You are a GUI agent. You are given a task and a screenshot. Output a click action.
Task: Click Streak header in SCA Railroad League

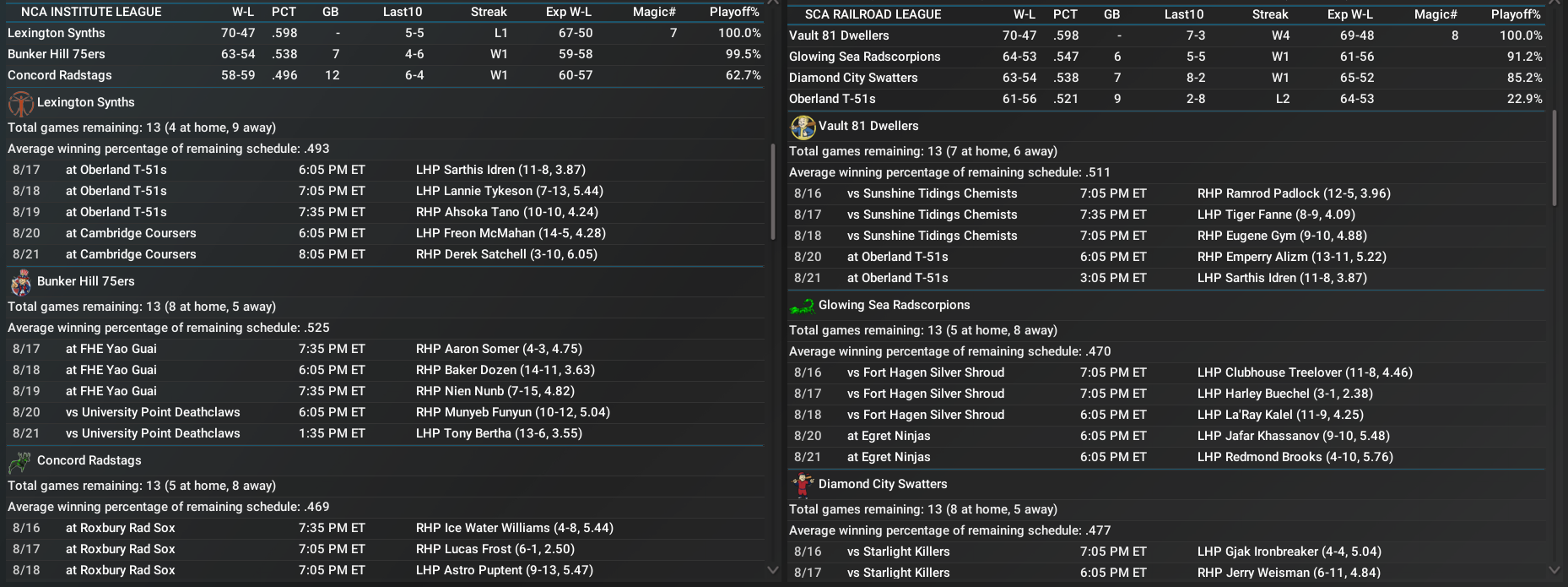(x=1270, y=14)
